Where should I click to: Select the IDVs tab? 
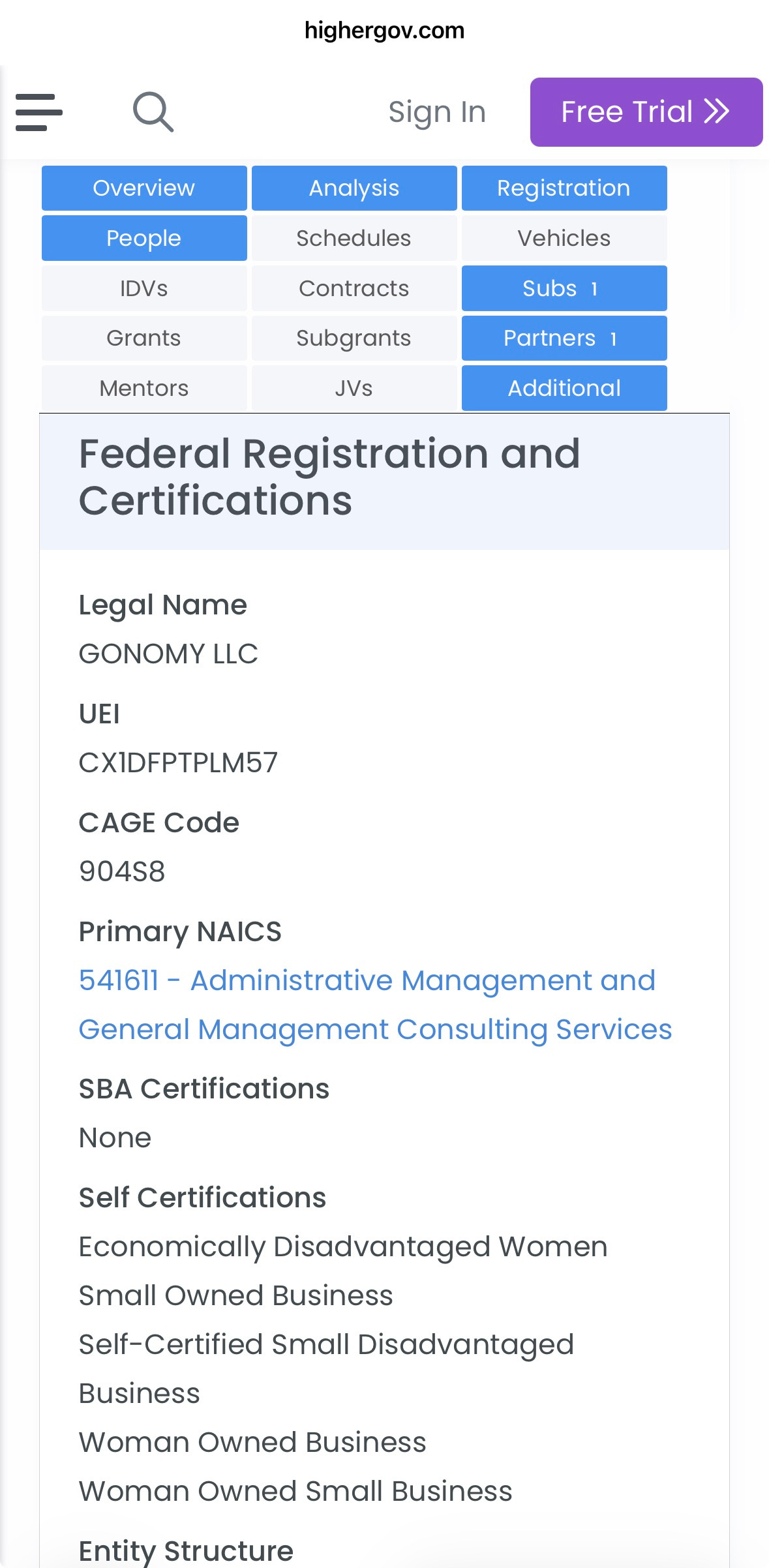click(144, 288)
